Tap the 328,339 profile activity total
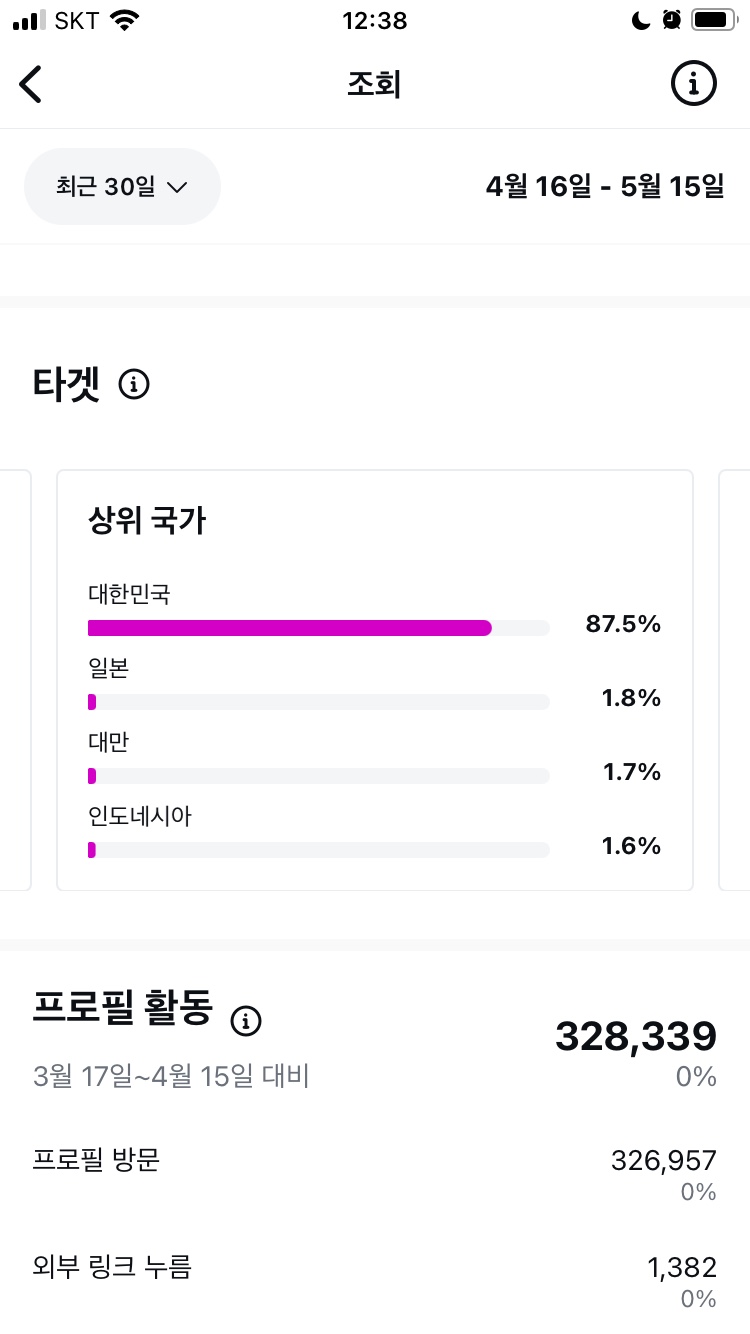Image resolution: width=750 pixels, height=1334 pixels. point(636,1037)
